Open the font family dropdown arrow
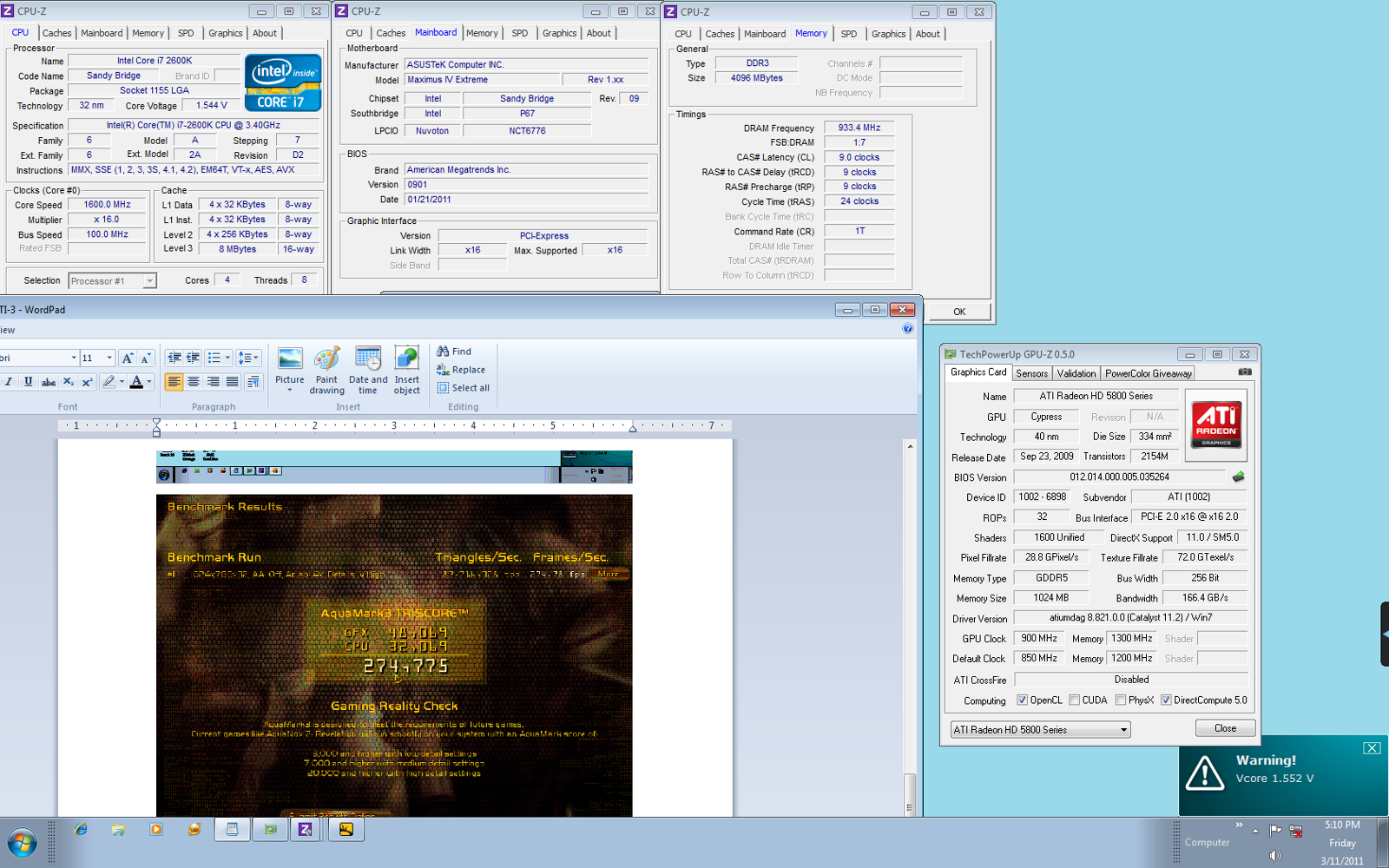1389x868 pixels. click(x=74, y=358)
